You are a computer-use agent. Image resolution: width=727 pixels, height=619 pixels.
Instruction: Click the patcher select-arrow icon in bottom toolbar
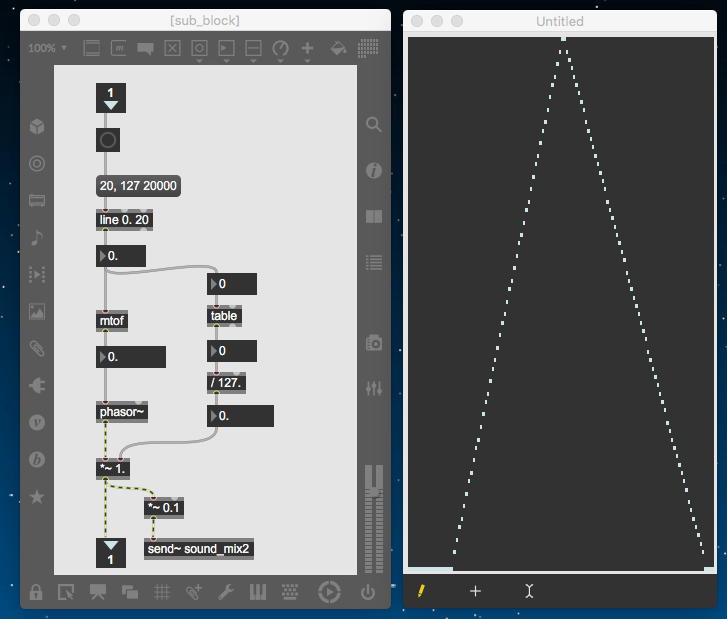pyautogui.click(x=66, y=592)
